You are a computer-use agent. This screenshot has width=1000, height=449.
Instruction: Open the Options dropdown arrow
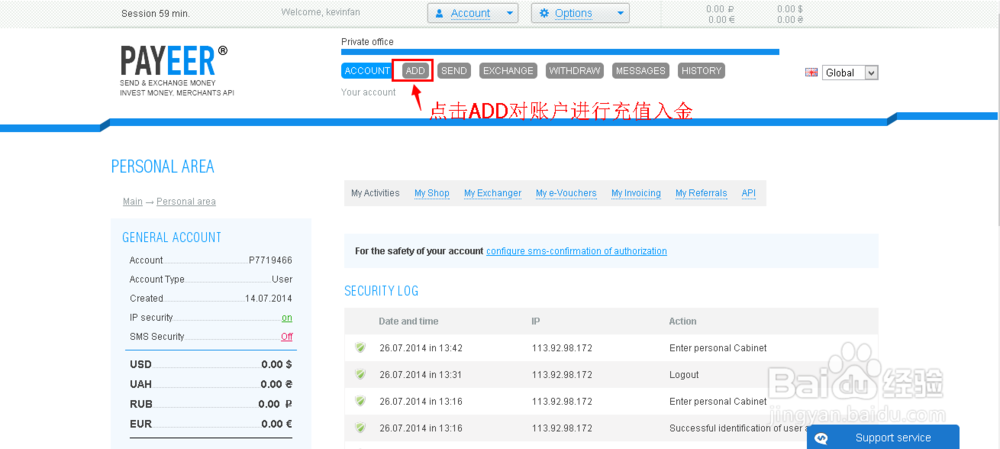coord(621,13)
